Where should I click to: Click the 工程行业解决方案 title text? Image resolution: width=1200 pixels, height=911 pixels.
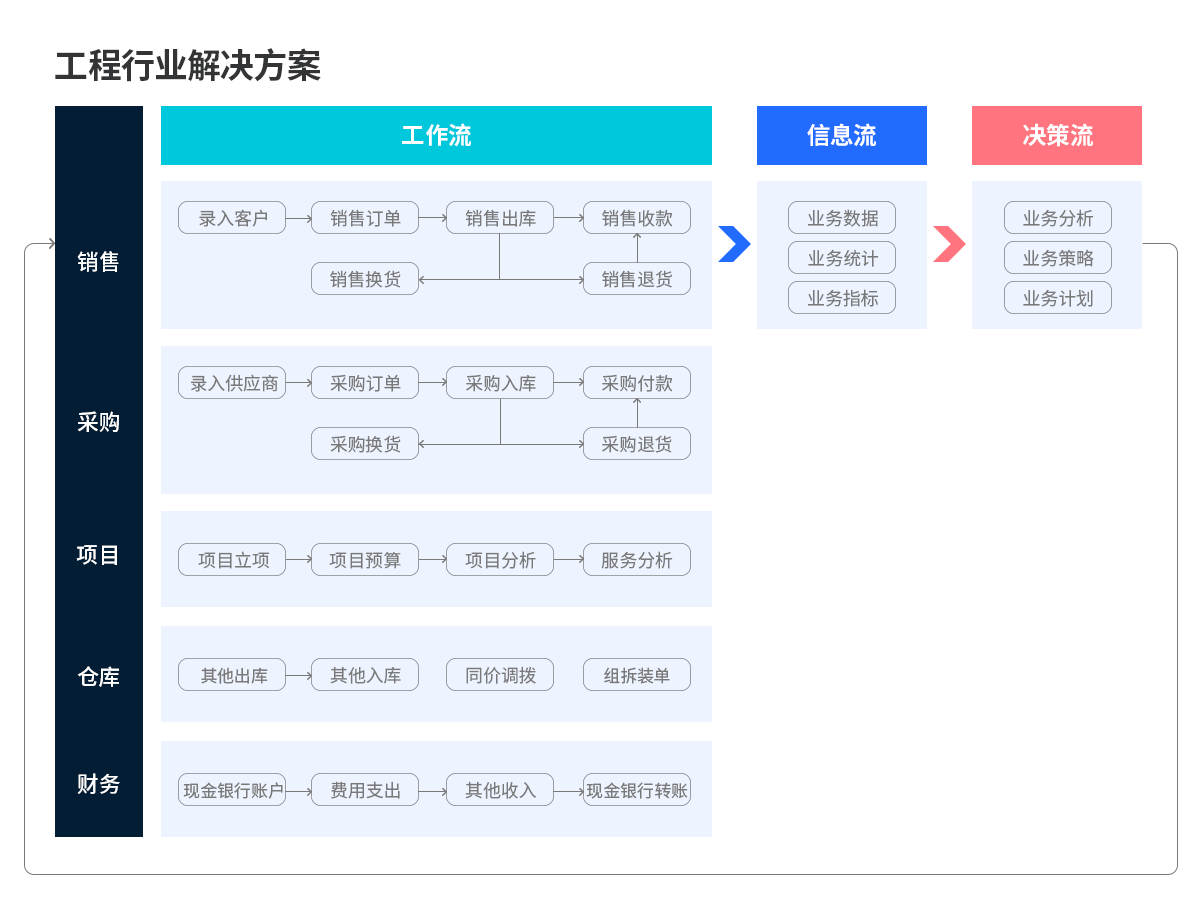[x=187, y=66]
